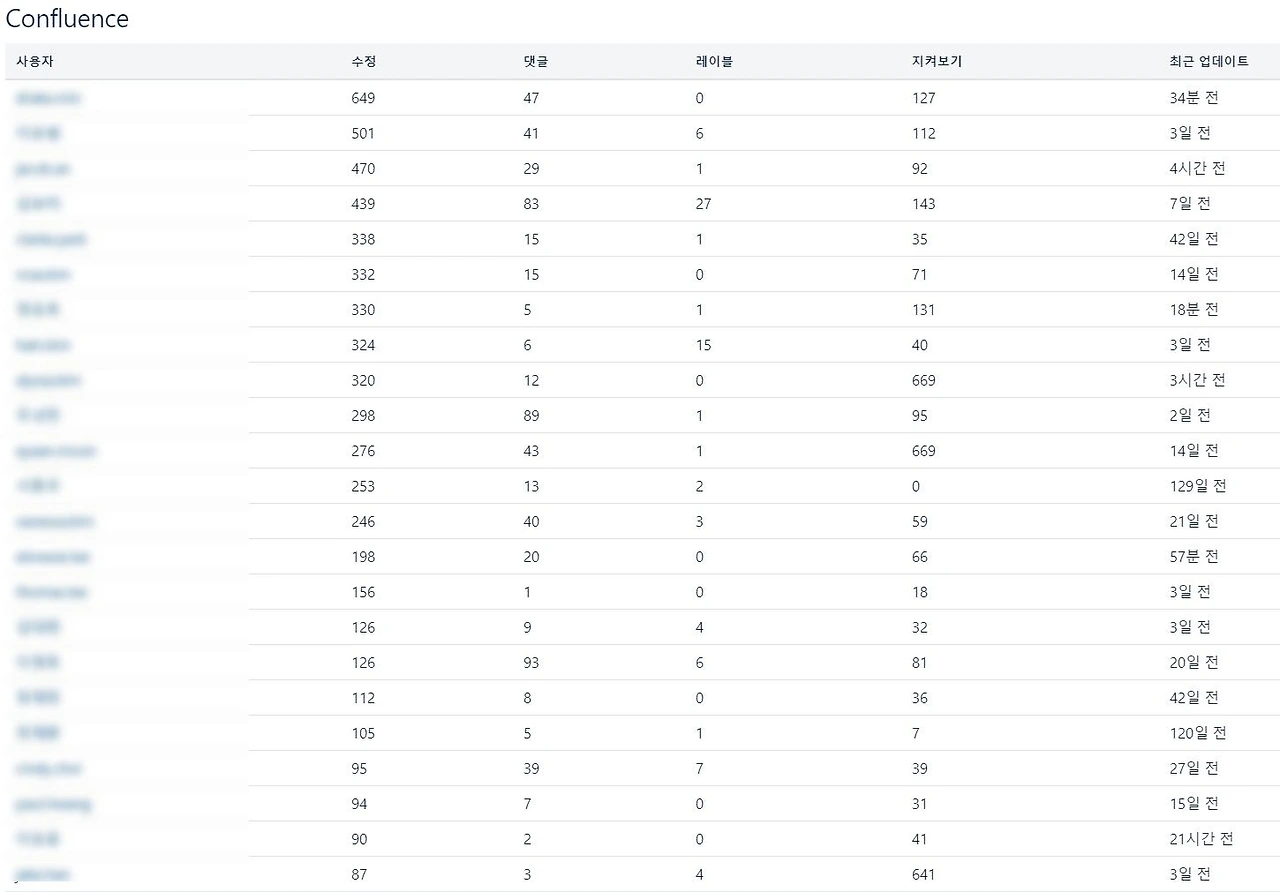This screenshot has height=892, width=1280.
Task: Sort table by the 사용자 column header
Action: 34,61
